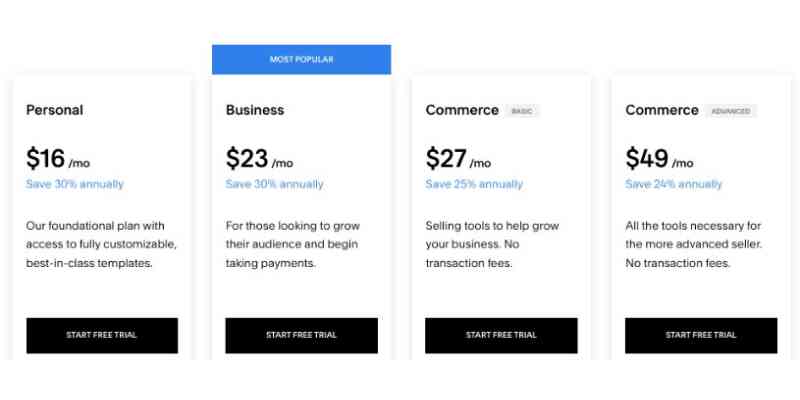Click the Save 25% annually link

pyautogui.click(x=474, y=184)
